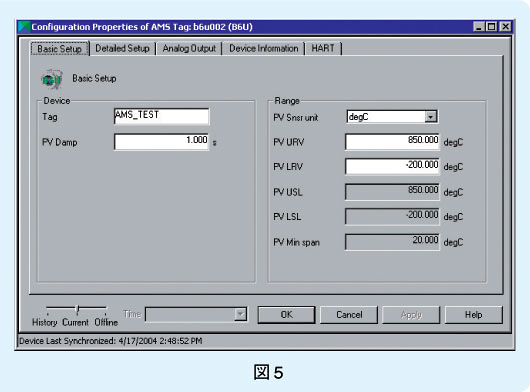This screenshot has width=530, height=392.
Task: Click the PV Damp input field
Action: pyautogui.click(x=162, y=142)
